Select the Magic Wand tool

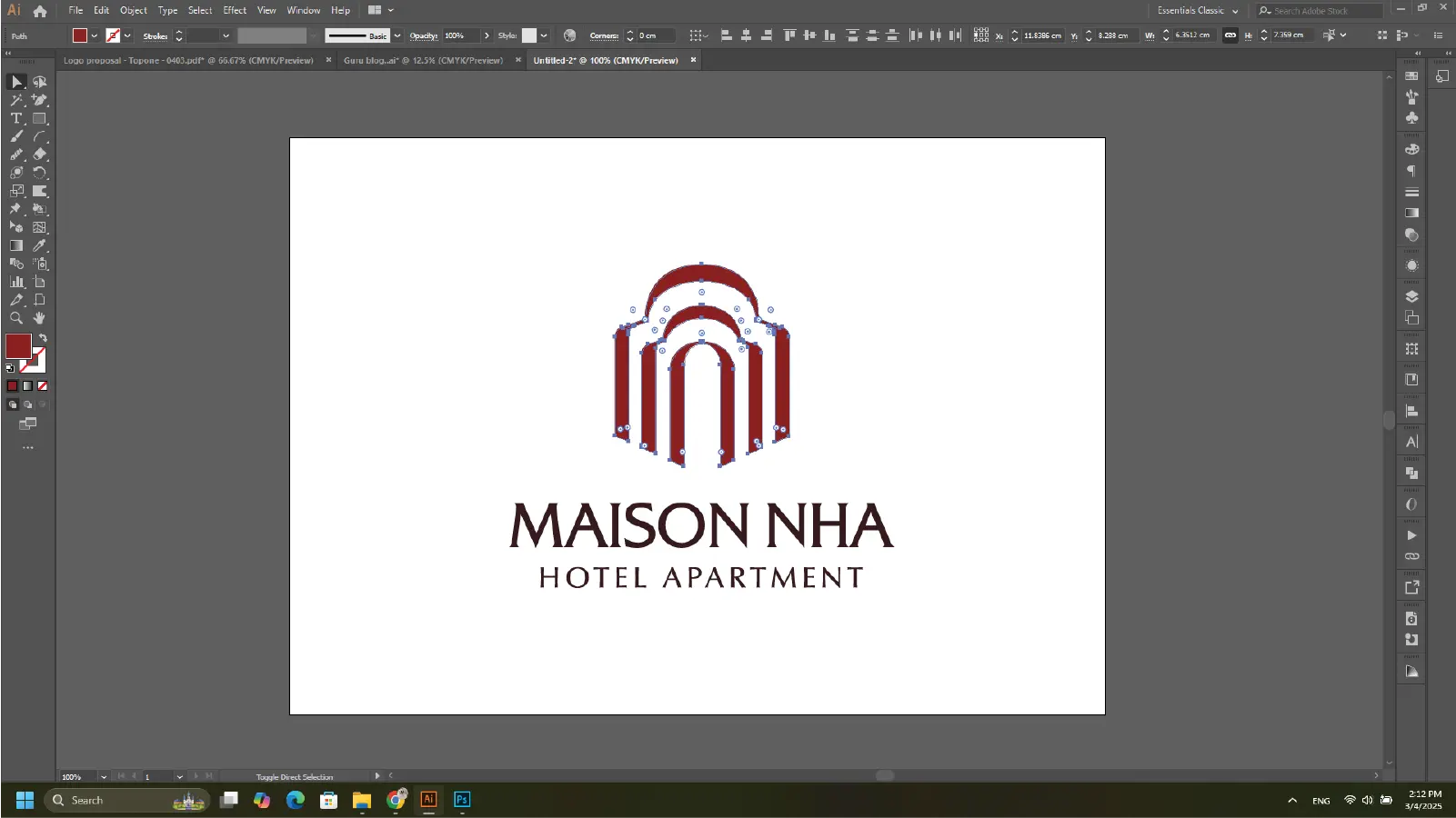click(16, 100)
